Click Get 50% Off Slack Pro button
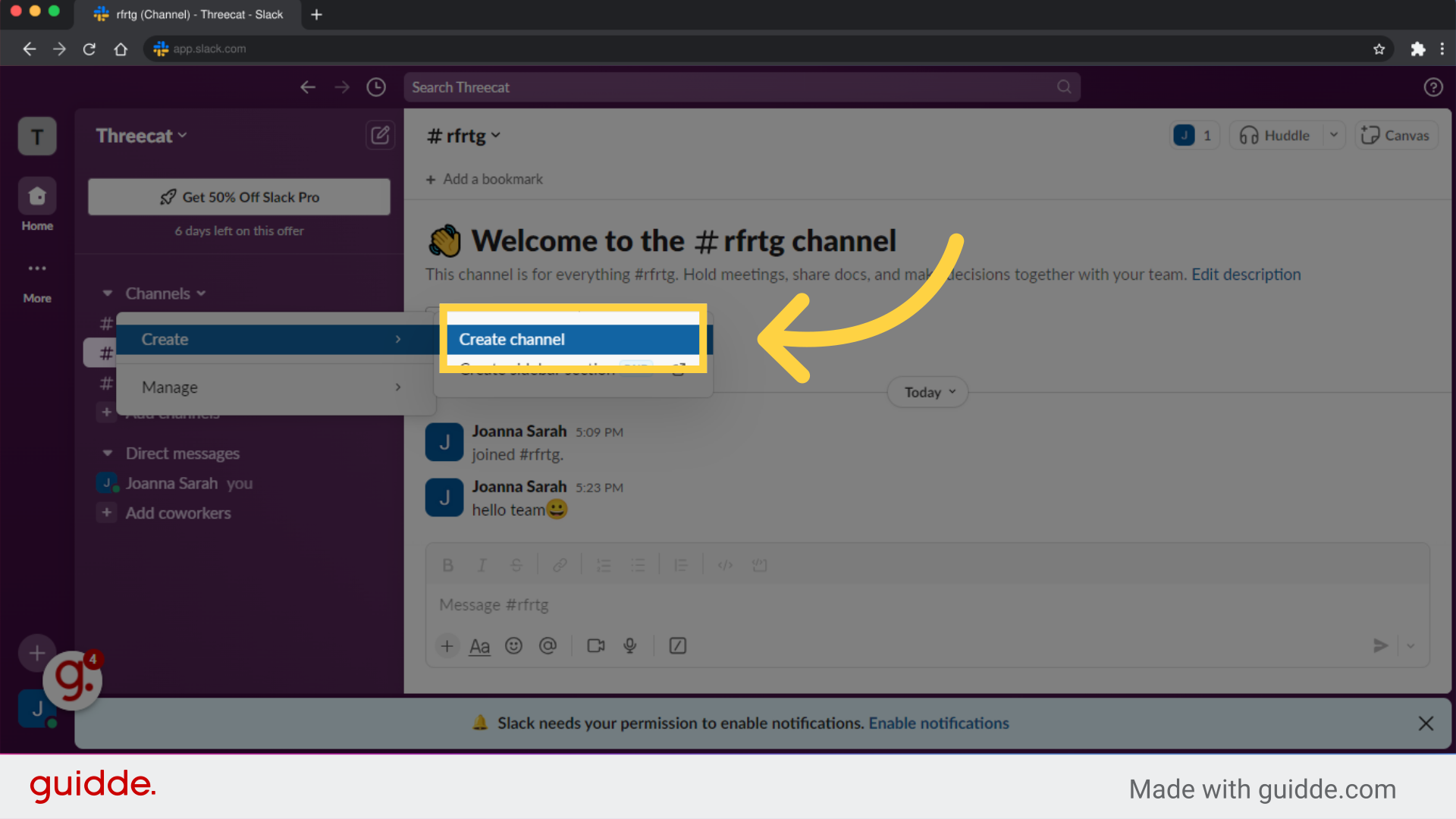The height and width of the screenshot is (819, 1456). point(239,197)
